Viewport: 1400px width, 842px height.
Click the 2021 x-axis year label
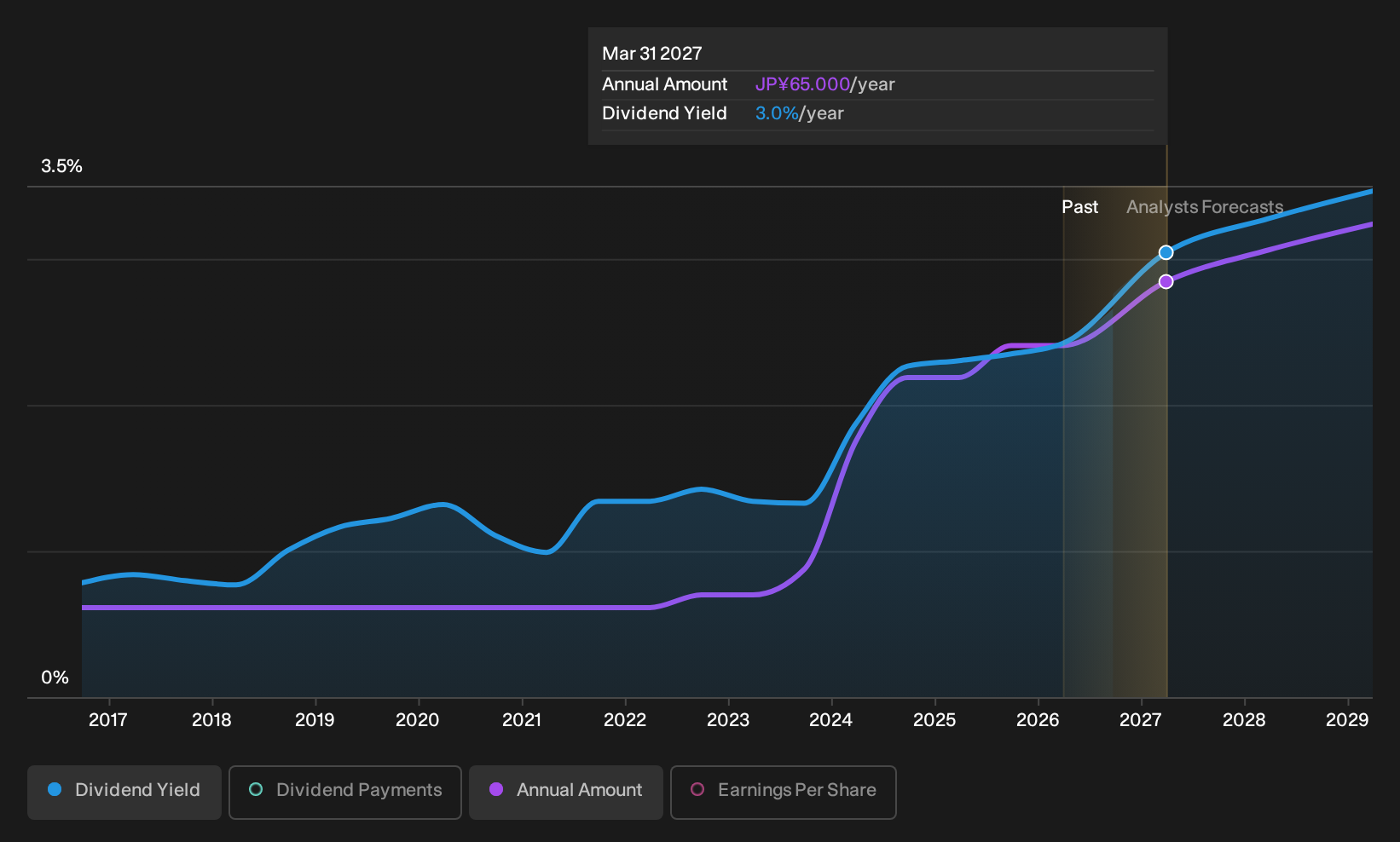click(522, 720)
